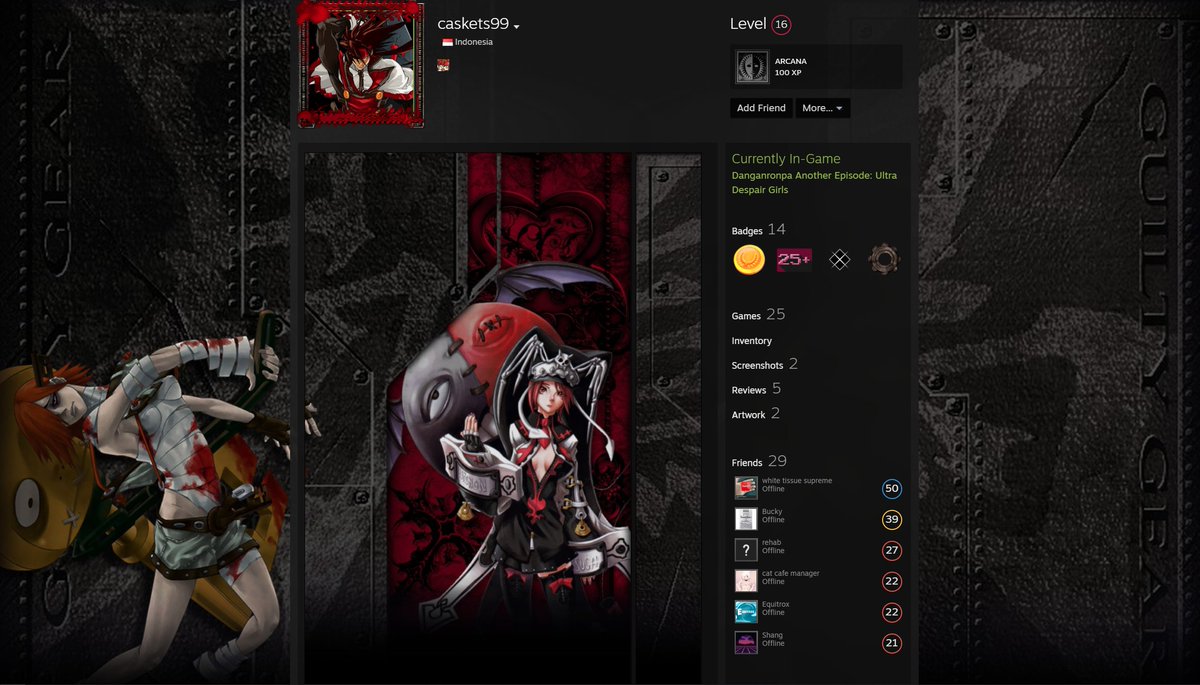
Task: Open Reviews 5 section
Action: 757,390
